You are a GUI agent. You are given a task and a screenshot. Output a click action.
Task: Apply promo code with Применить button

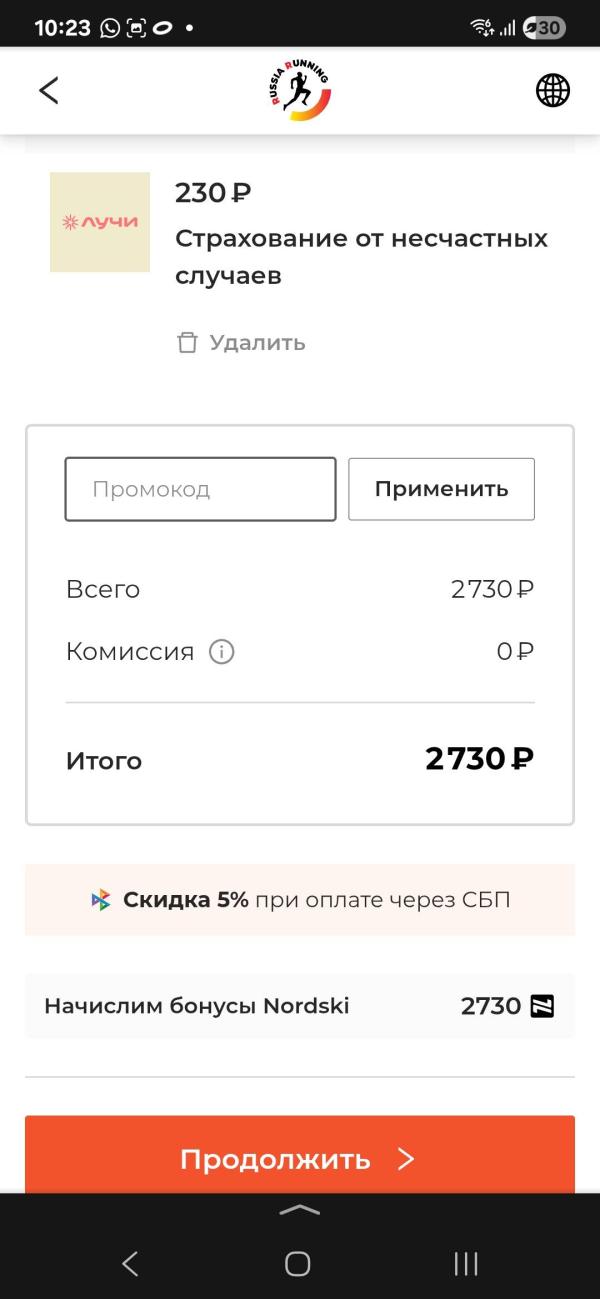click(x=441, y=489)
